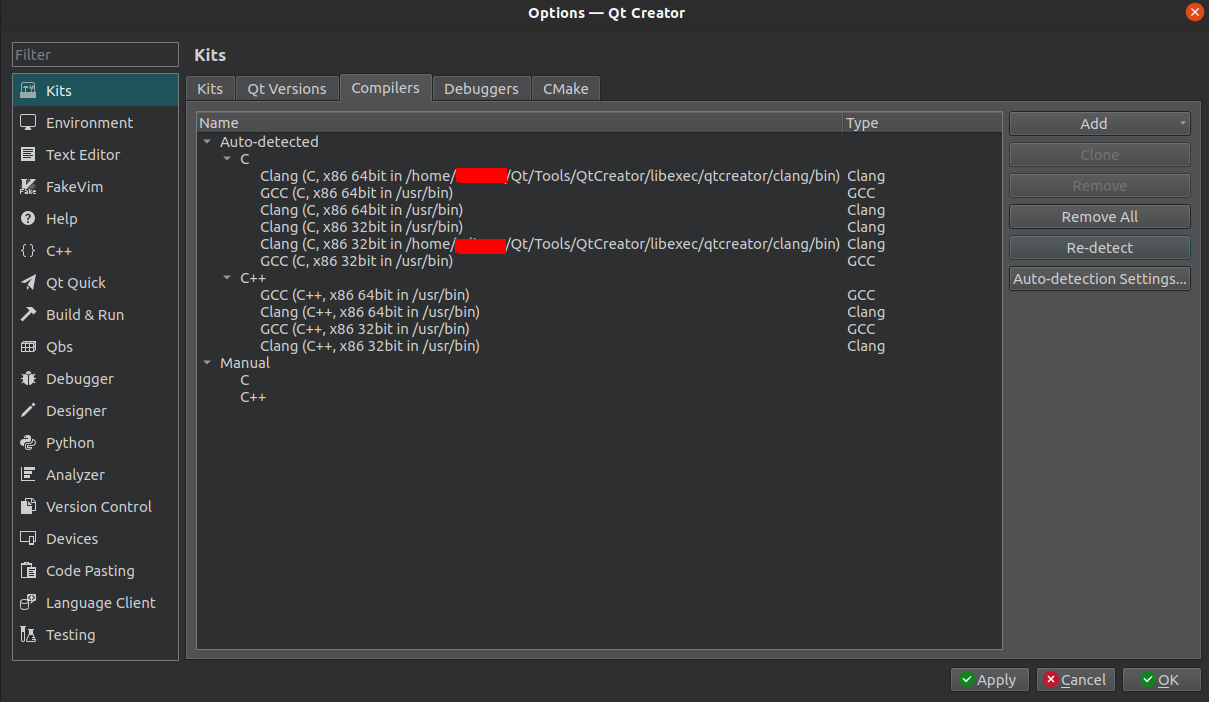Click the Filter input field

95,55
